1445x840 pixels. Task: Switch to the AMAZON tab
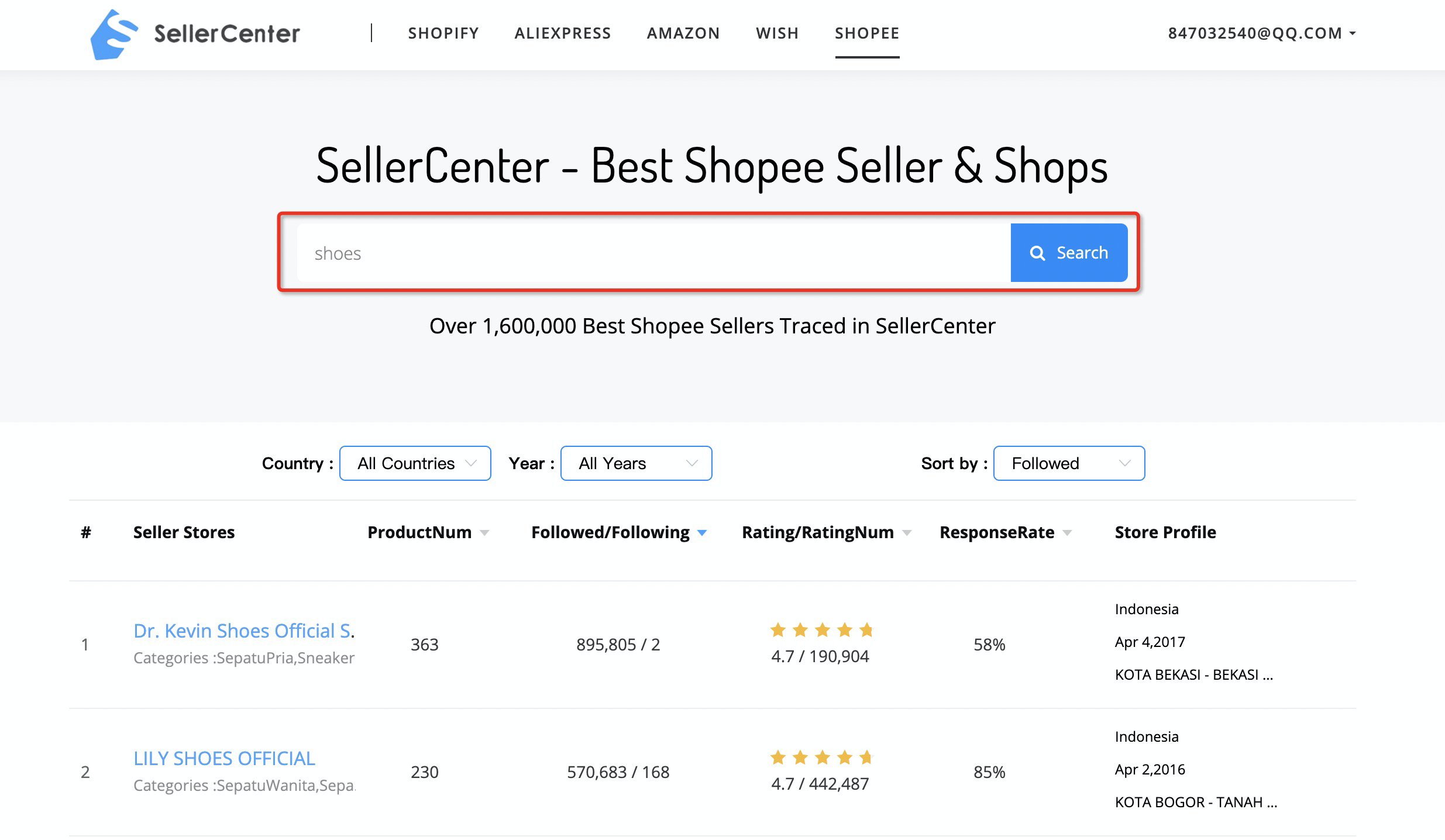click(683, 33)
